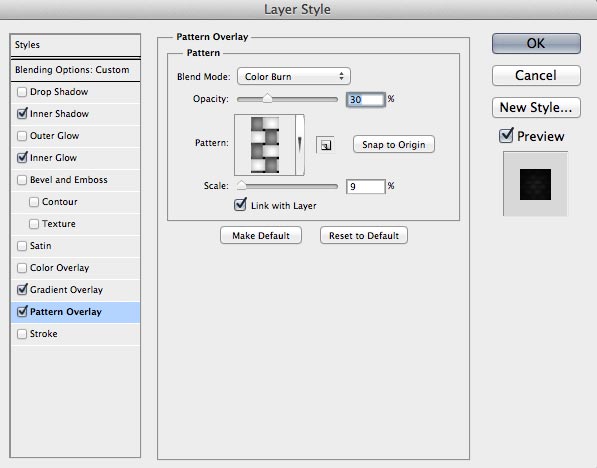Select the Contour sub-item label
This screenshot has width=597, height=468.
coord(60,202)
